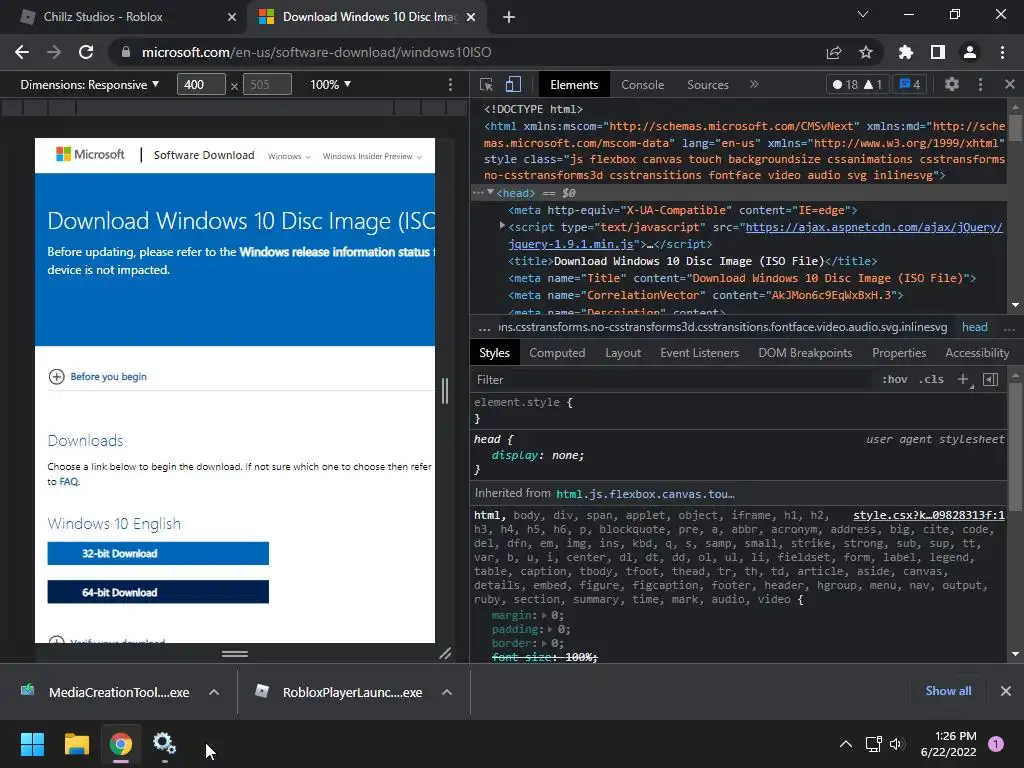
Task: Open File Explorer from the taskbar
Action: [x=76, y=744]
